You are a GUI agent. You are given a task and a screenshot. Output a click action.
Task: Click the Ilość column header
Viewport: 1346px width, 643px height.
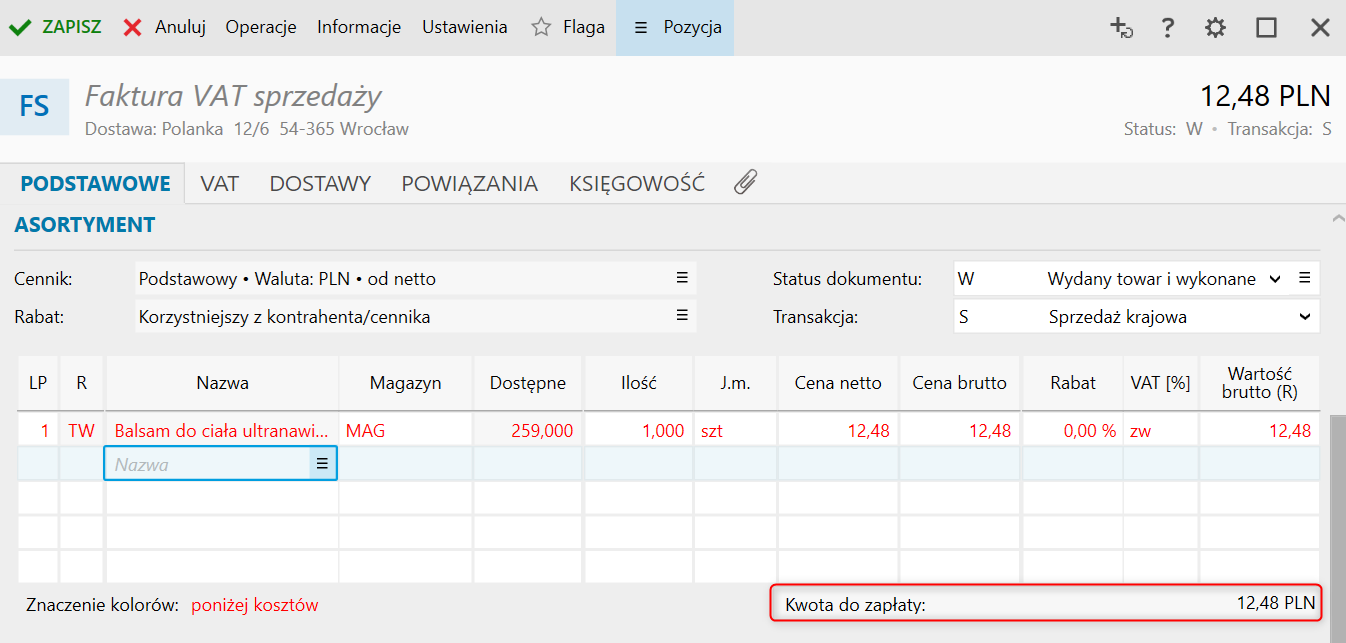click(638, 383)
